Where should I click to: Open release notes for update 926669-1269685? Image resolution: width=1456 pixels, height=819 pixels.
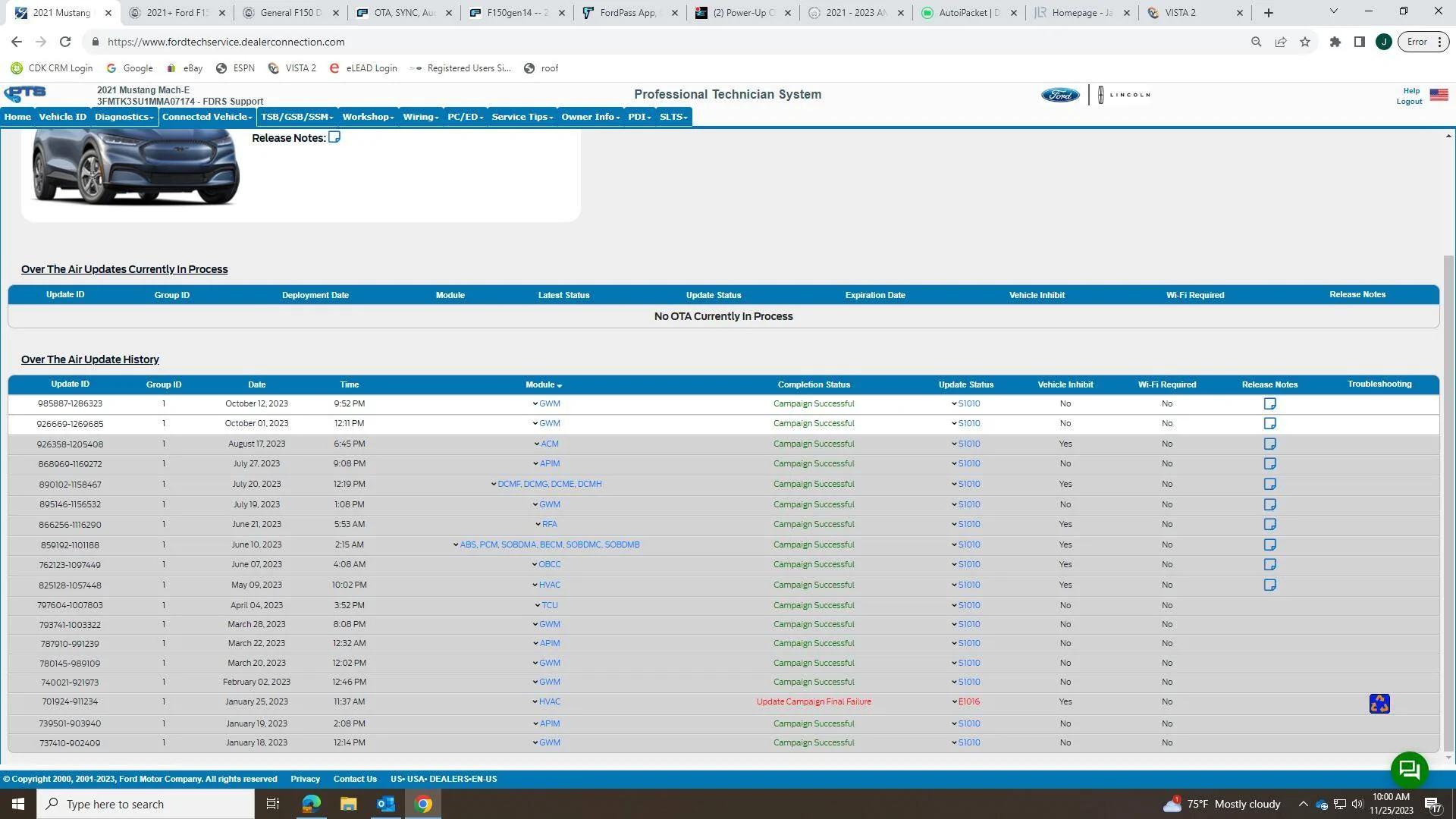tap(1269, 423)
